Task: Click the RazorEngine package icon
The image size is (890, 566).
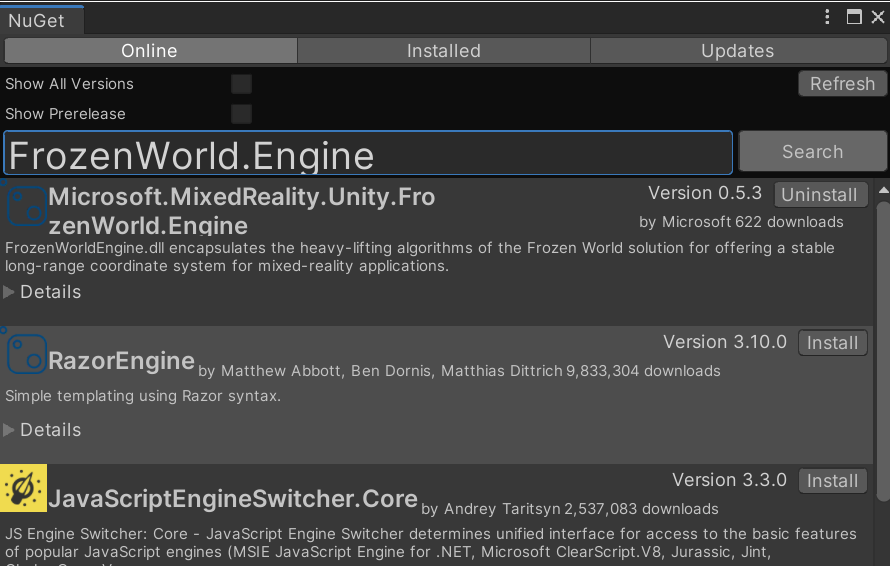Action: 26,354
